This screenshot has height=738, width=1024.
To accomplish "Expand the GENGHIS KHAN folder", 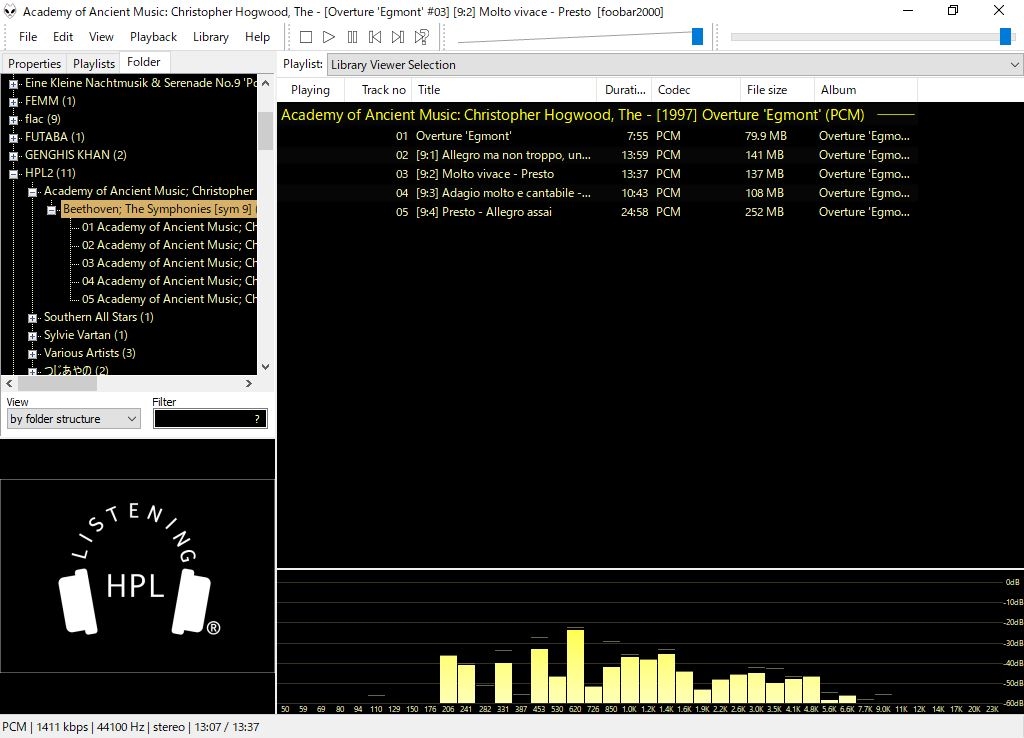I will coord(14,155).
